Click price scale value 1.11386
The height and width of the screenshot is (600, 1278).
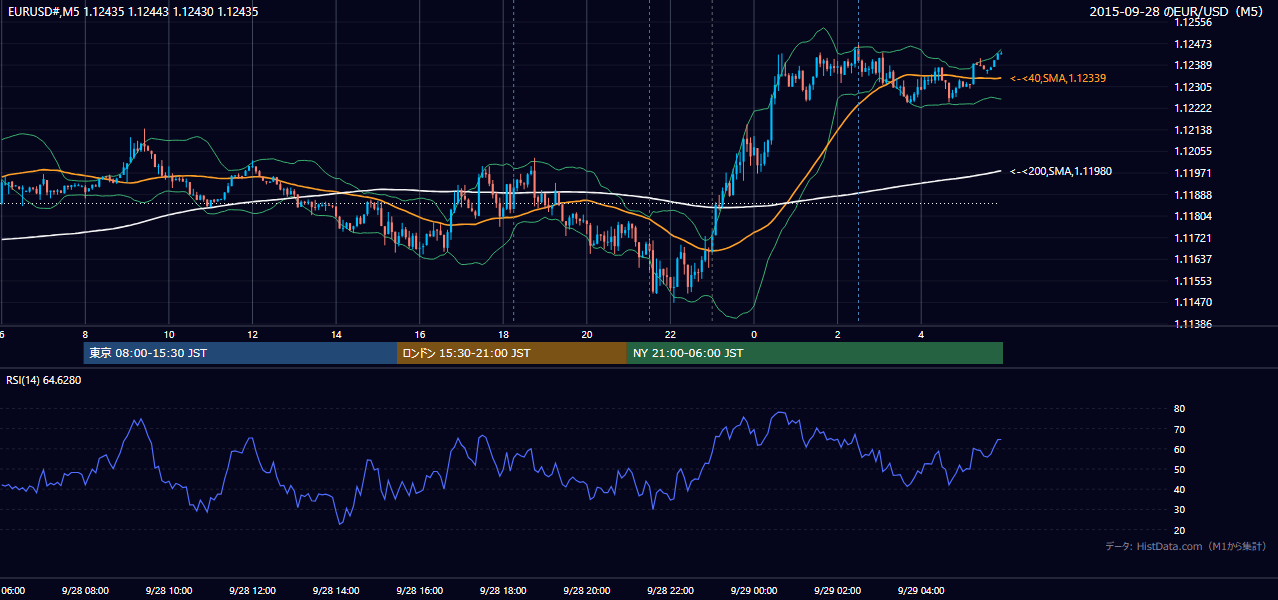click(x=1194, y=324)
